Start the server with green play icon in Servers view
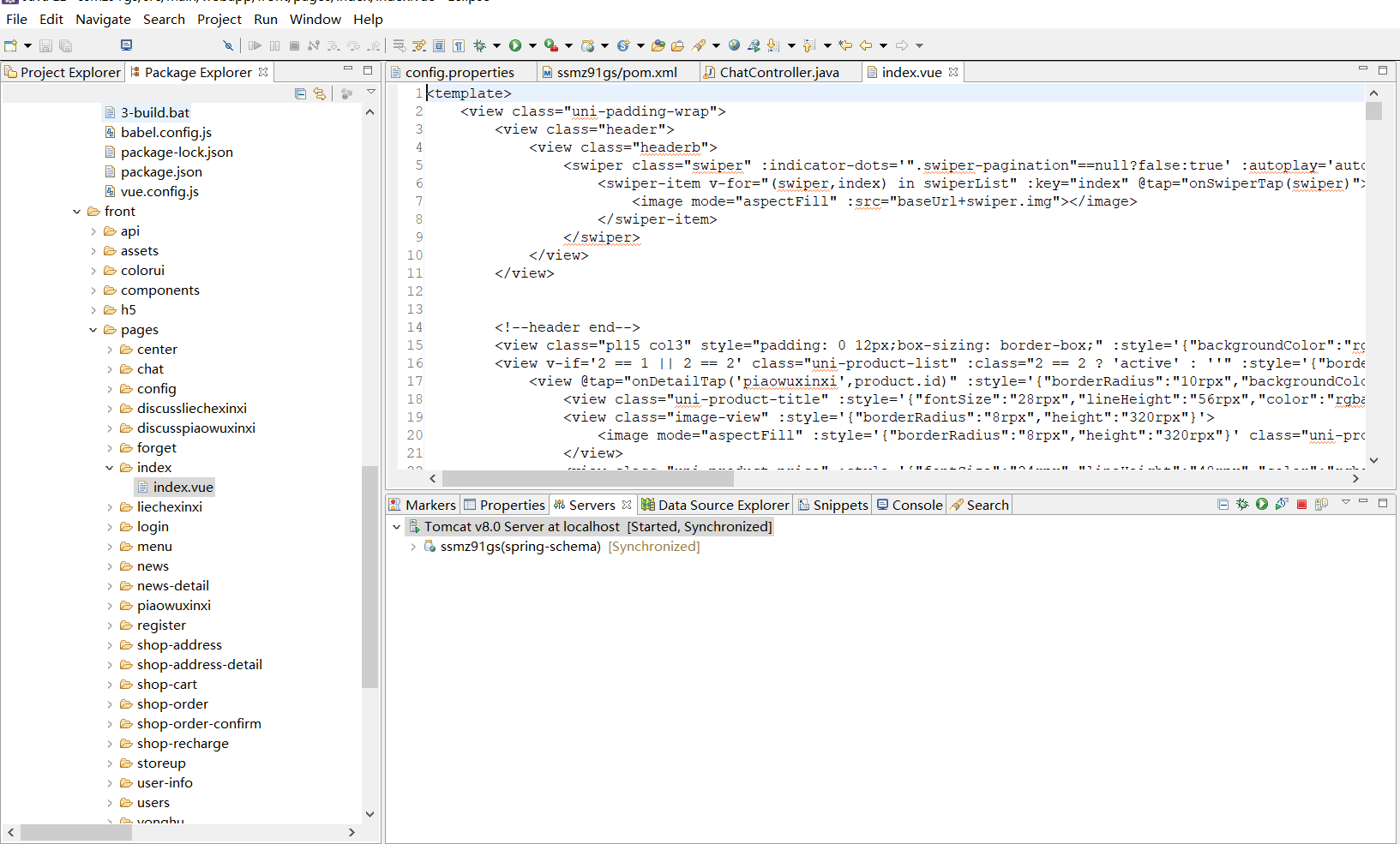The width and height of the screenshot is (1400, 844). point(1262,504)
